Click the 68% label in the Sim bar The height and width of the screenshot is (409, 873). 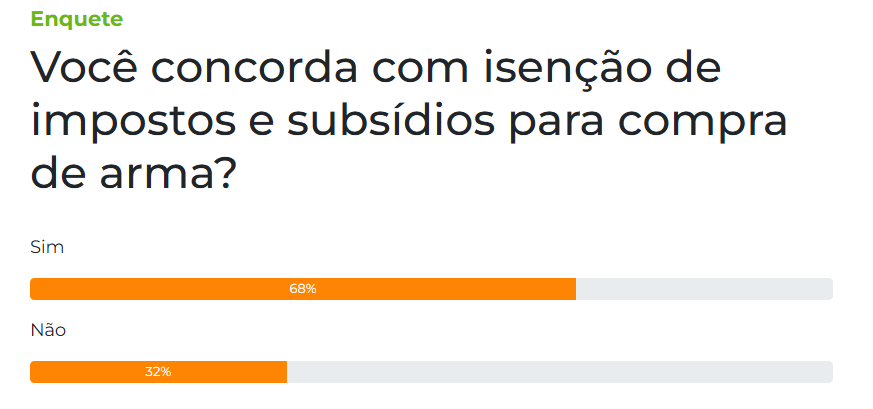click(x=303, y=289)
